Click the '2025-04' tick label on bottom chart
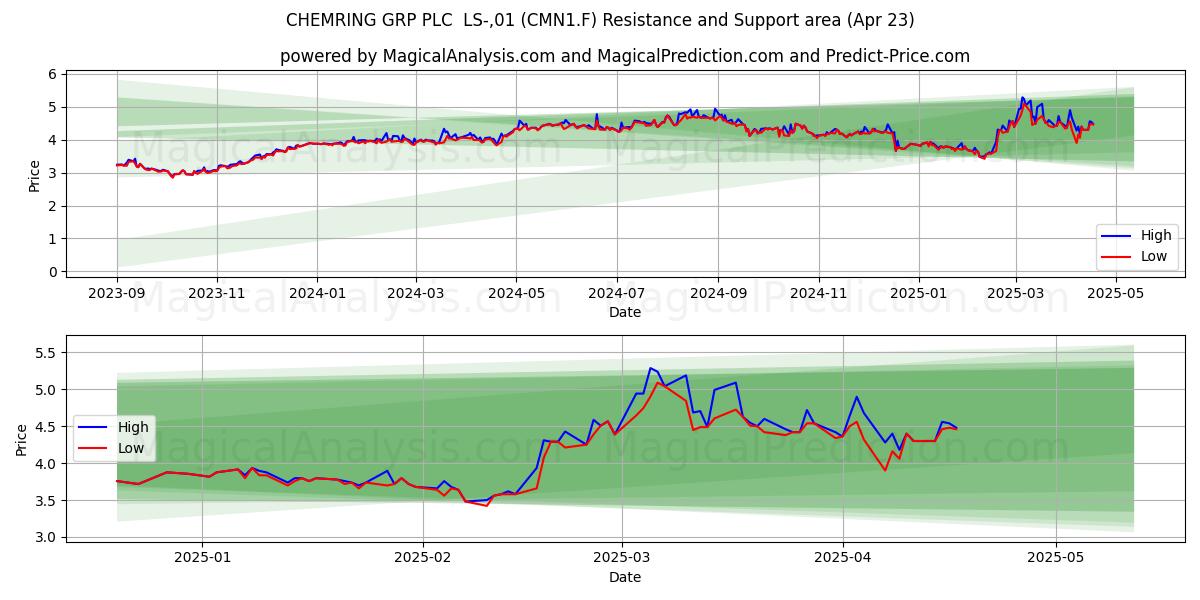 [843, 559]
